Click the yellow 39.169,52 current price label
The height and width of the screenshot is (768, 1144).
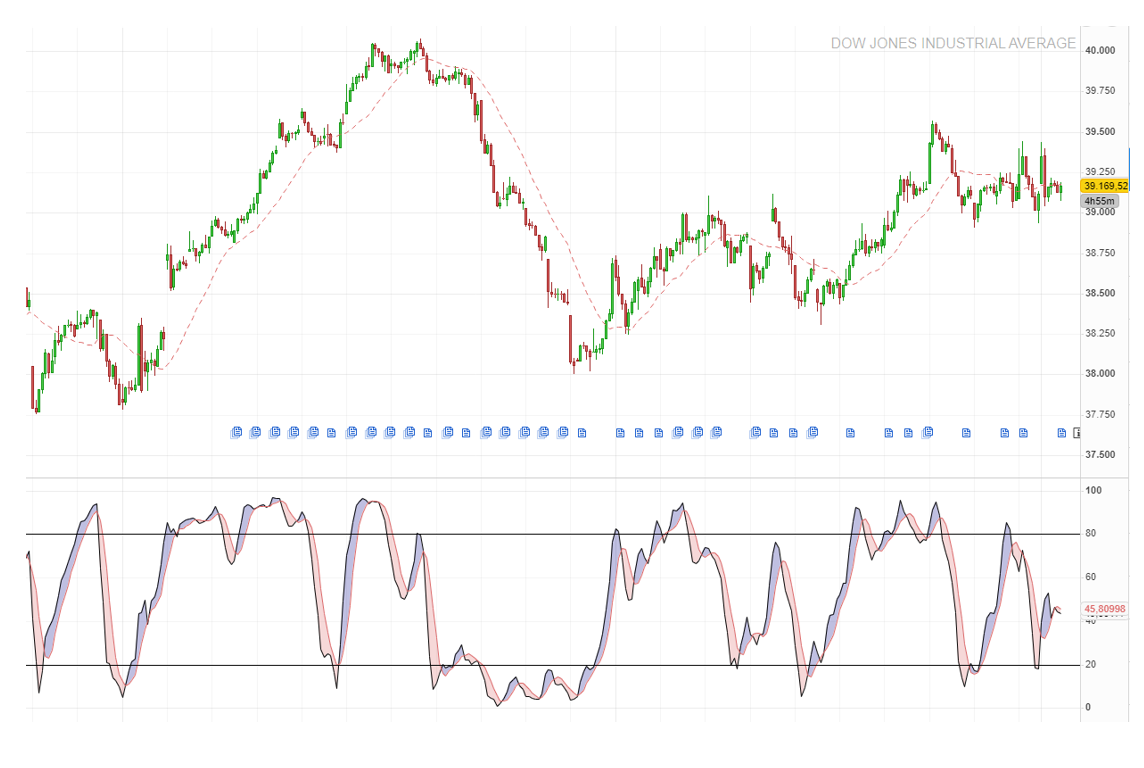1105,186
